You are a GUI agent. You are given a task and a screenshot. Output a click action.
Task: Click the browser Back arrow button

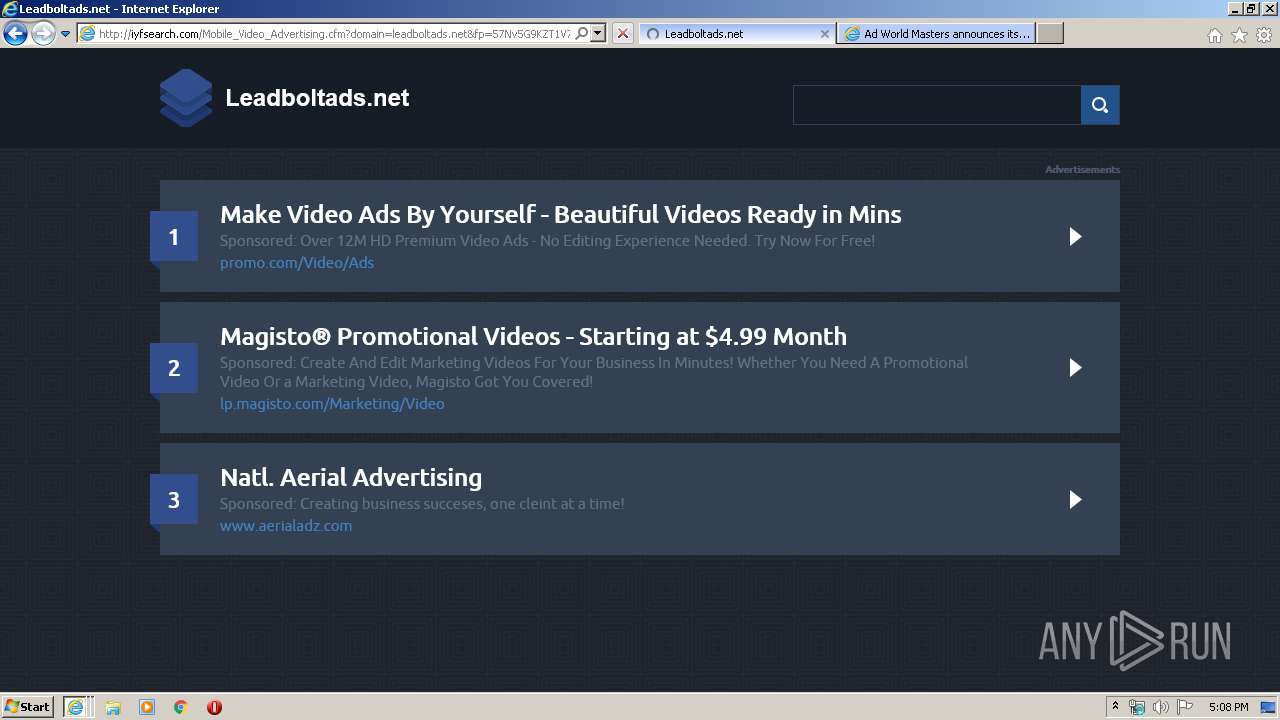tap(15, 34)
